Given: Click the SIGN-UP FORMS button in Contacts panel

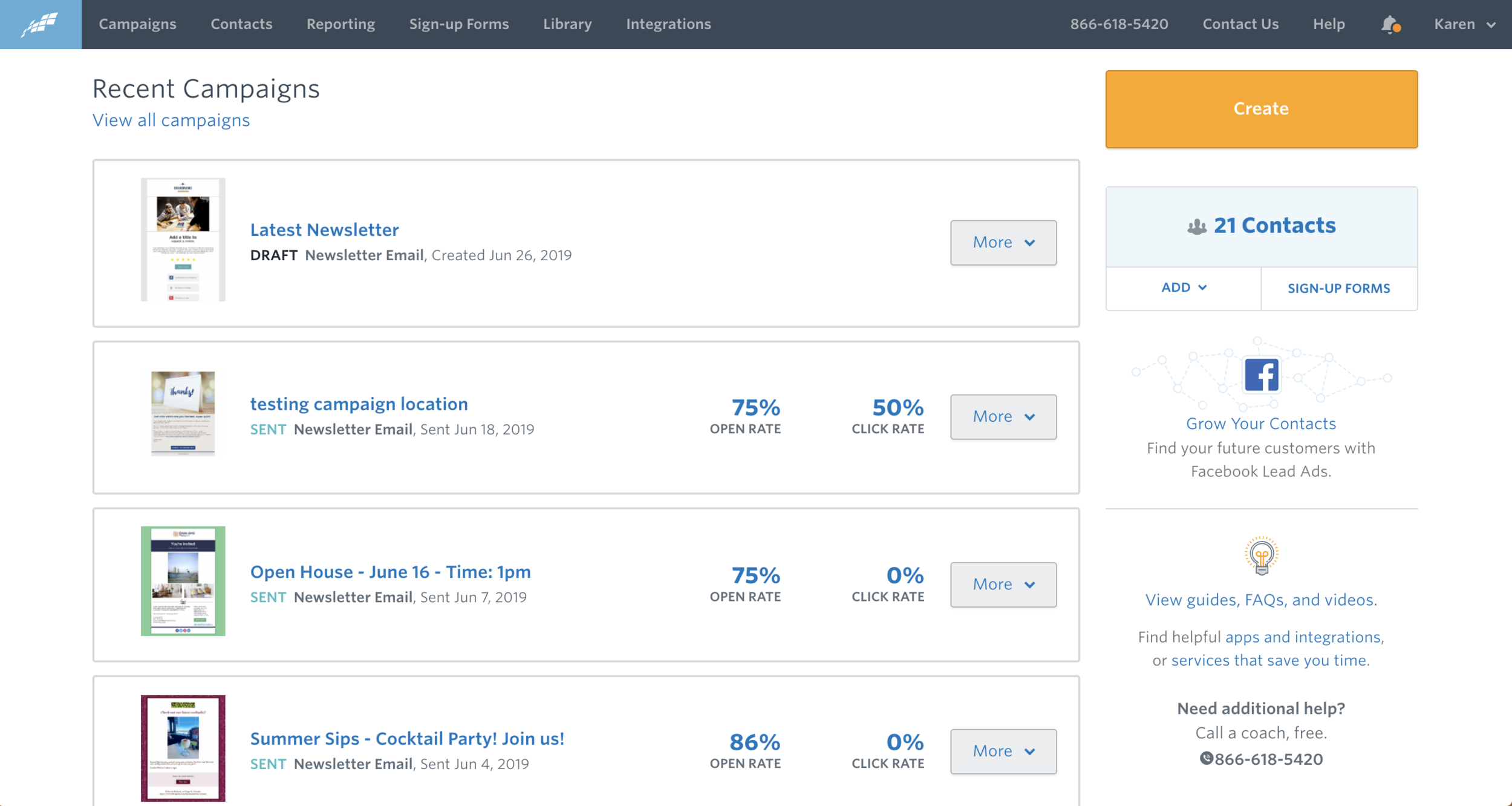Looking at the screenshot, I should (x=1339, y=287).
